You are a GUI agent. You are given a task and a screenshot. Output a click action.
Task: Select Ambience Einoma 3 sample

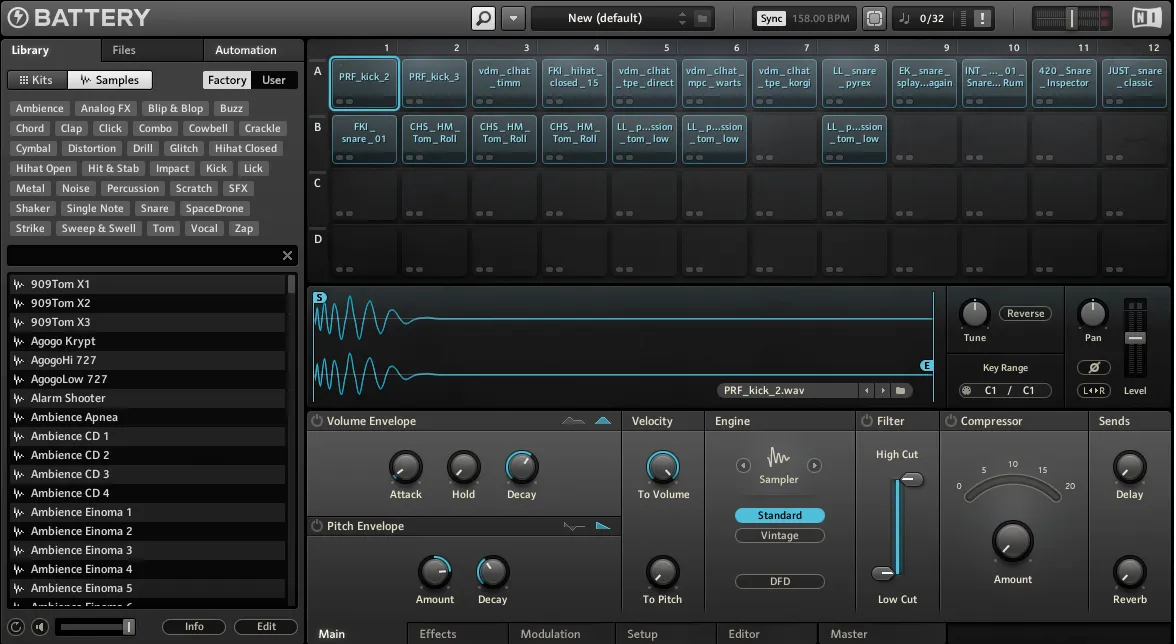point(148,550)
